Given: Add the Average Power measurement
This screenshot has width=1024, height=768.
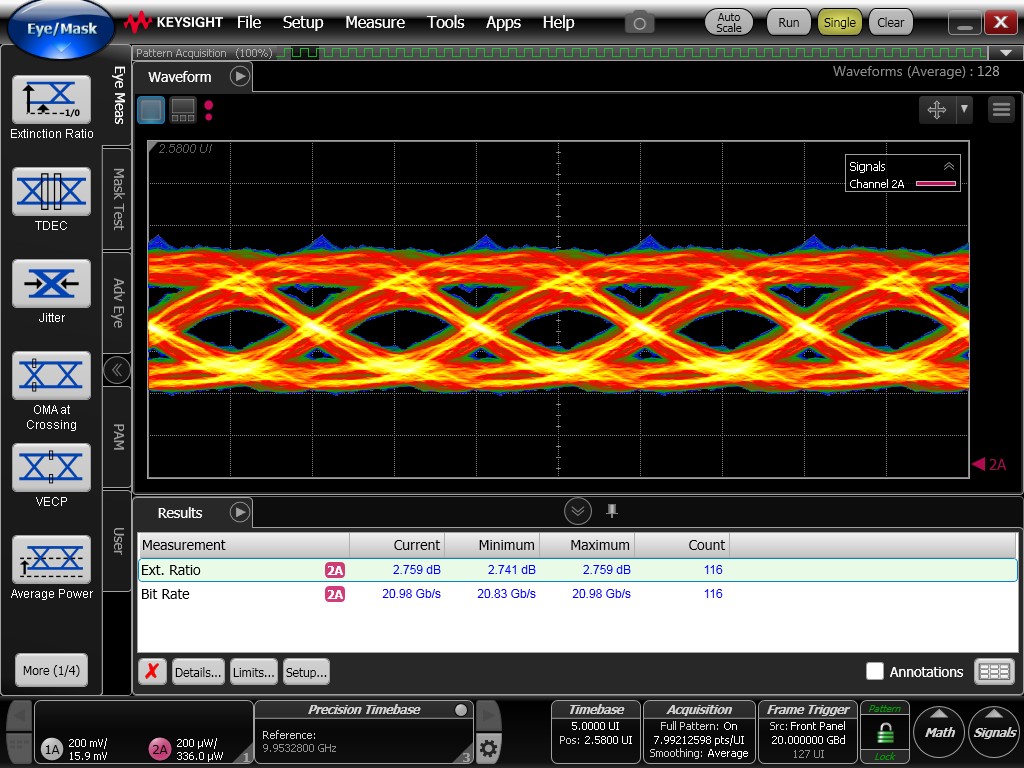Looking at the screenshot, I should click(51, 560).
